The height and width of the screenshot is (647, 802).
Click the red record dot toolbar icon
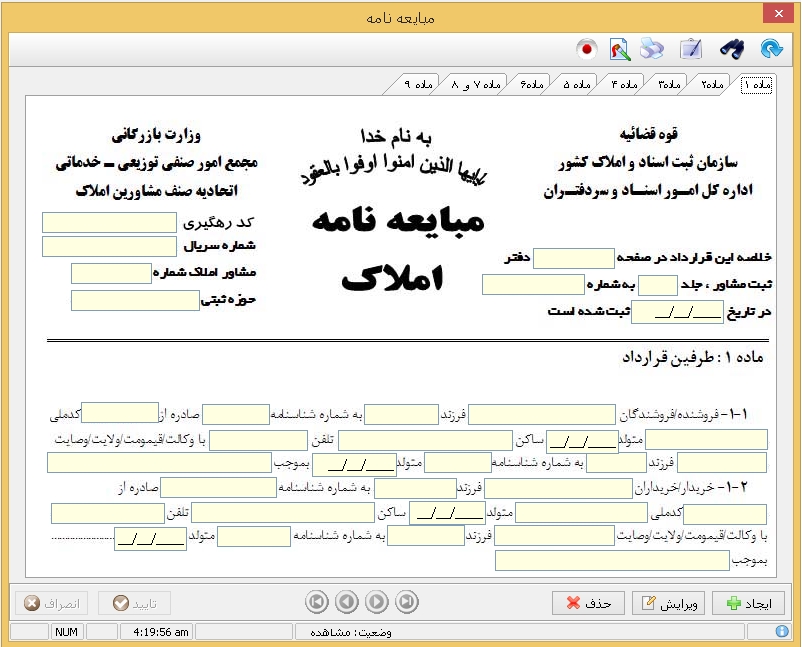(587, 49)
